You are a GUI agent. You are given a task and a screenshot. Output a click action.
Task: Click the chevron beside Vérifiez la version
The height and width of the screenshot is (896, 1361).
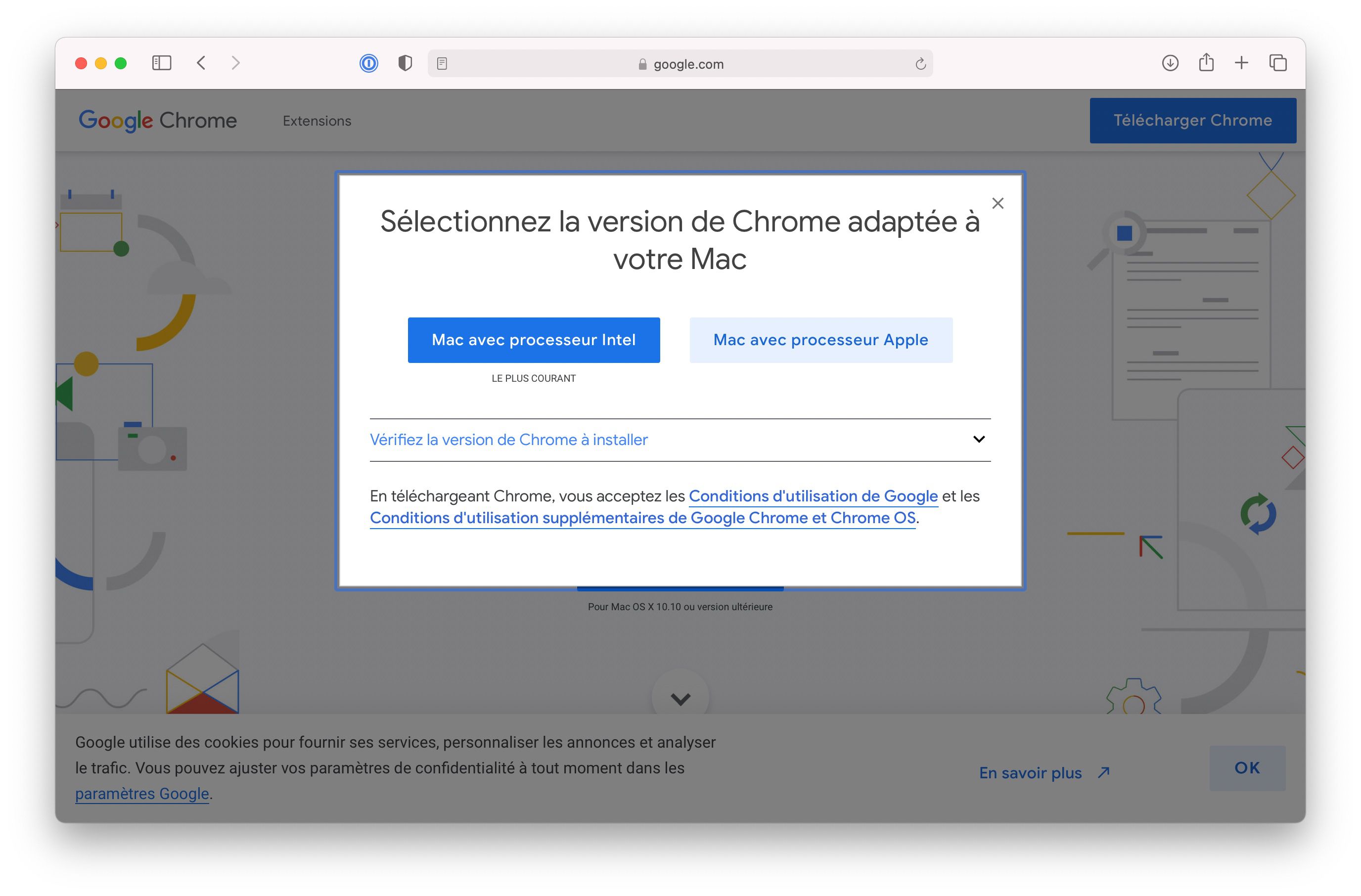point(979,439)
